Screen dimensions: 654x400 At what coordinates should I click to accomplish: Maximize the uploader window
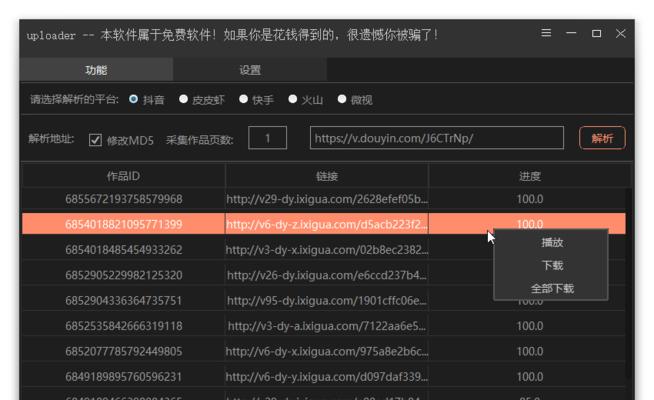point(596,33)
